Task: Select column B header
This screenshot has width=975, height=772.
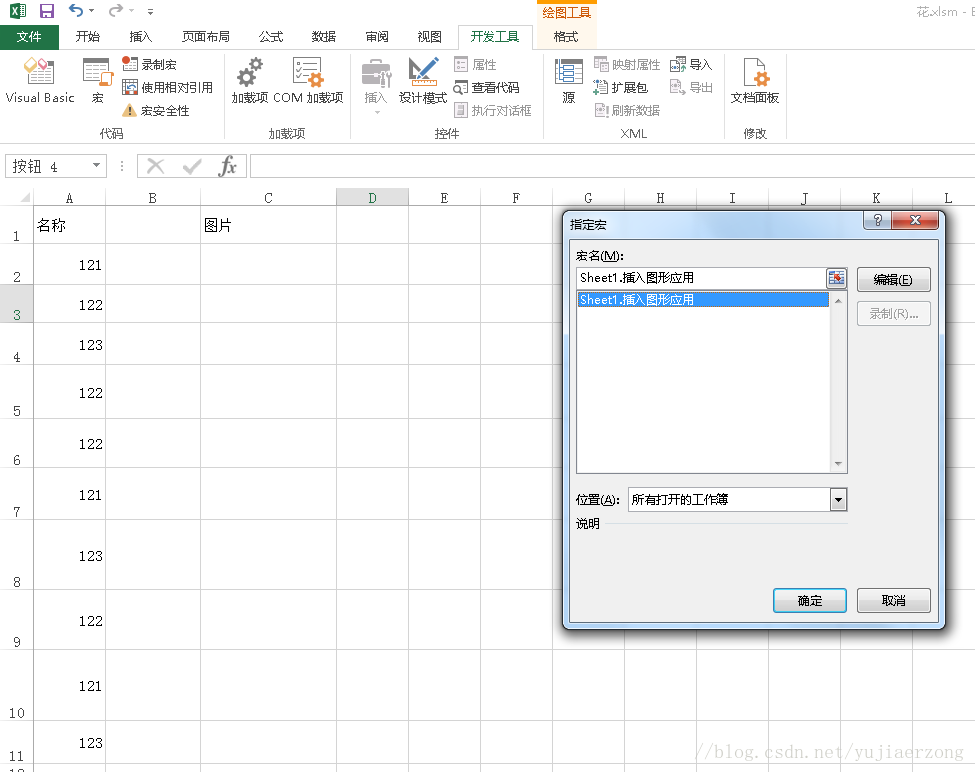Action: click(153, 198)
